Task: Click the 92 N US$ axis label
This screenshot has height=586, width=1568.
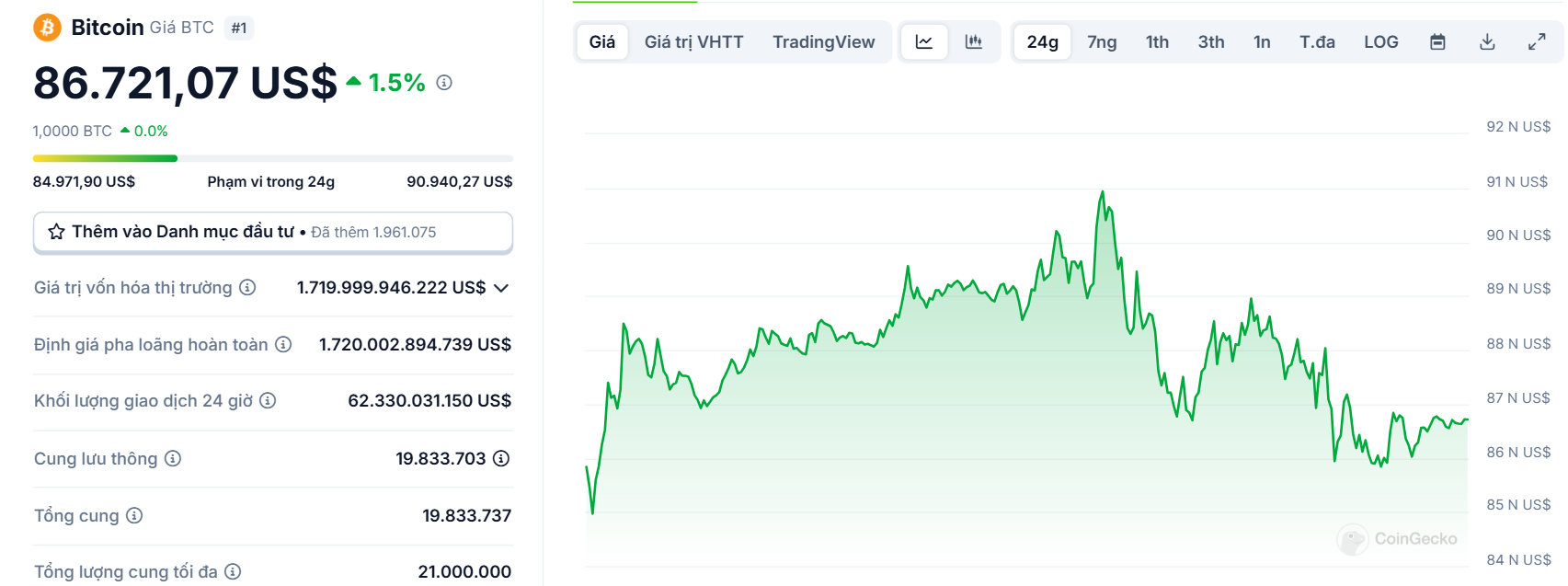Action: coord(1518,126)
